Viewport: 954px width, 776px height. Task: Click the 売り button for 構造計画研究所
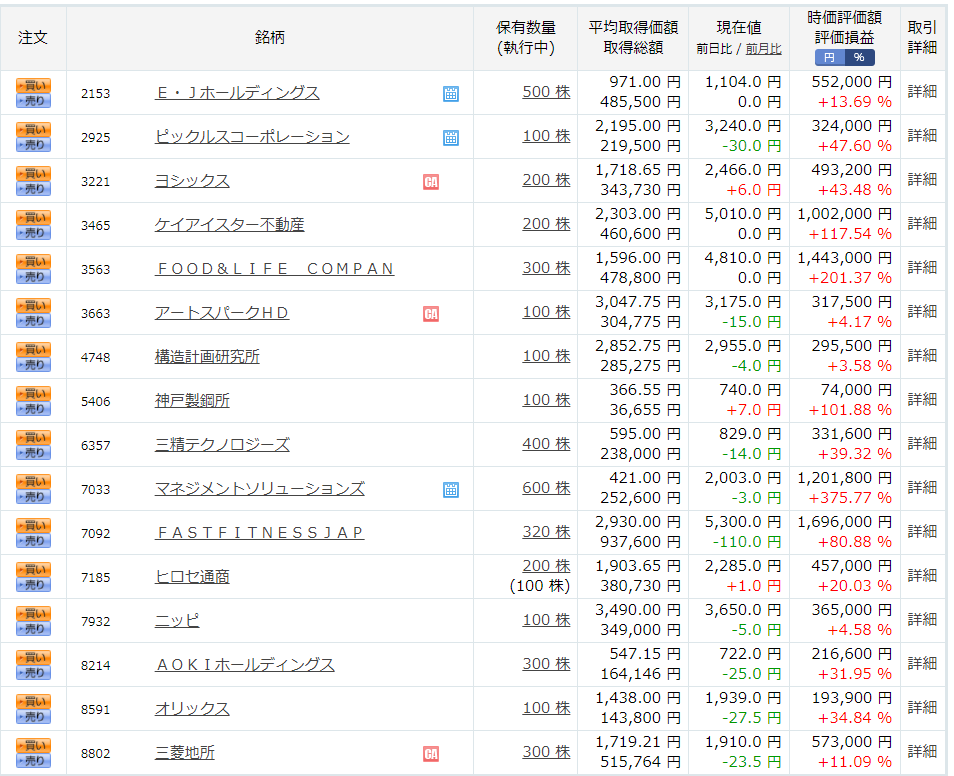(x=33, y=365)
